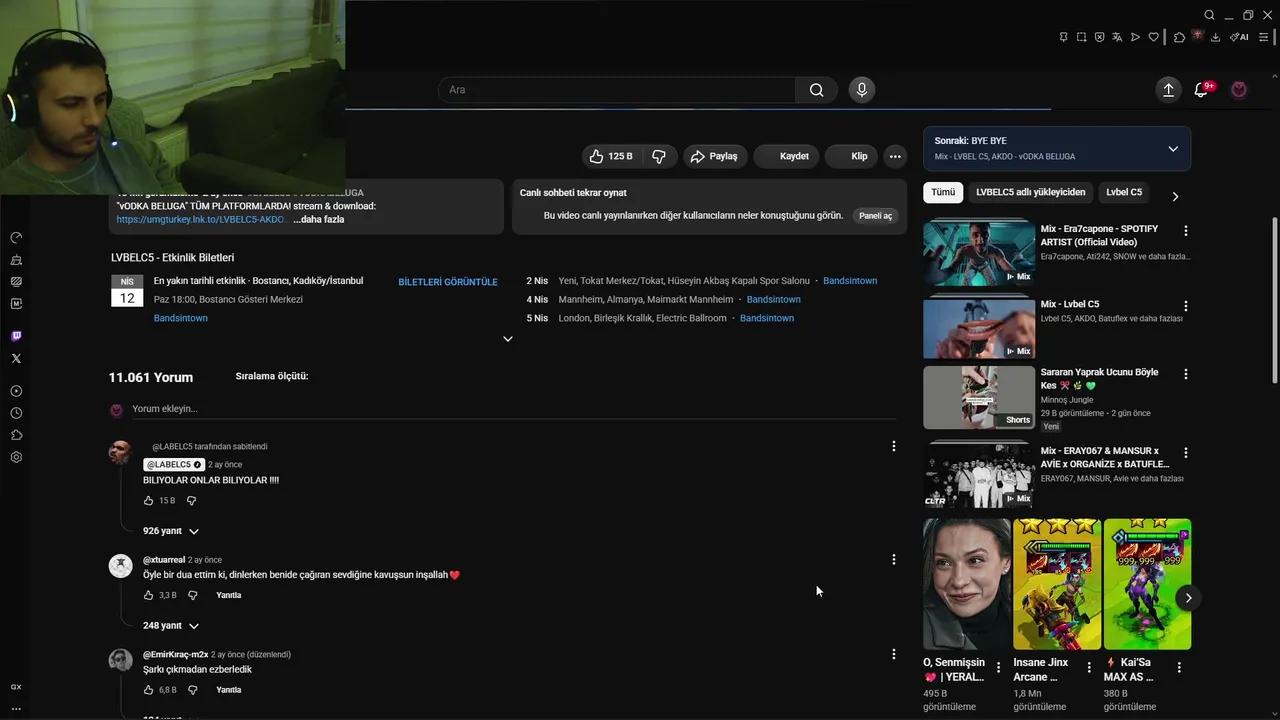Show next Shorts with right arrow
Screen dimensions: 1280x720
pos(1188,598)
